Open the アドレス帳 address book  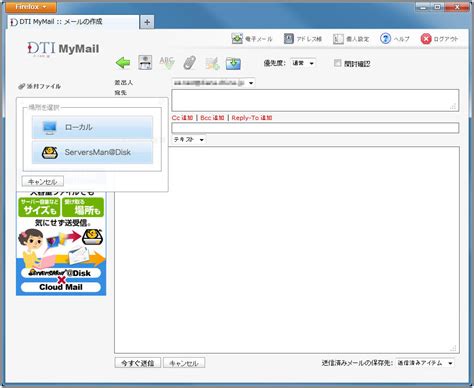click(303, 39)
